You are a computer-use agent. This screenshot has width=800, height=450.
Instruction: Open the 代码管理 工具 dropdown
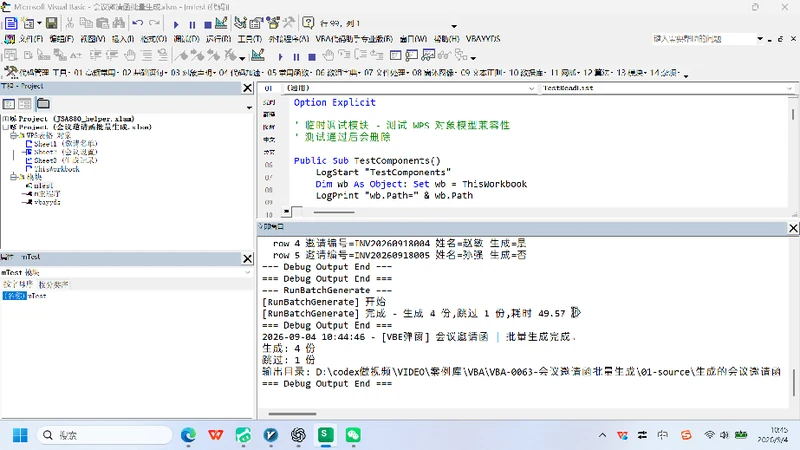click(43, 73)
